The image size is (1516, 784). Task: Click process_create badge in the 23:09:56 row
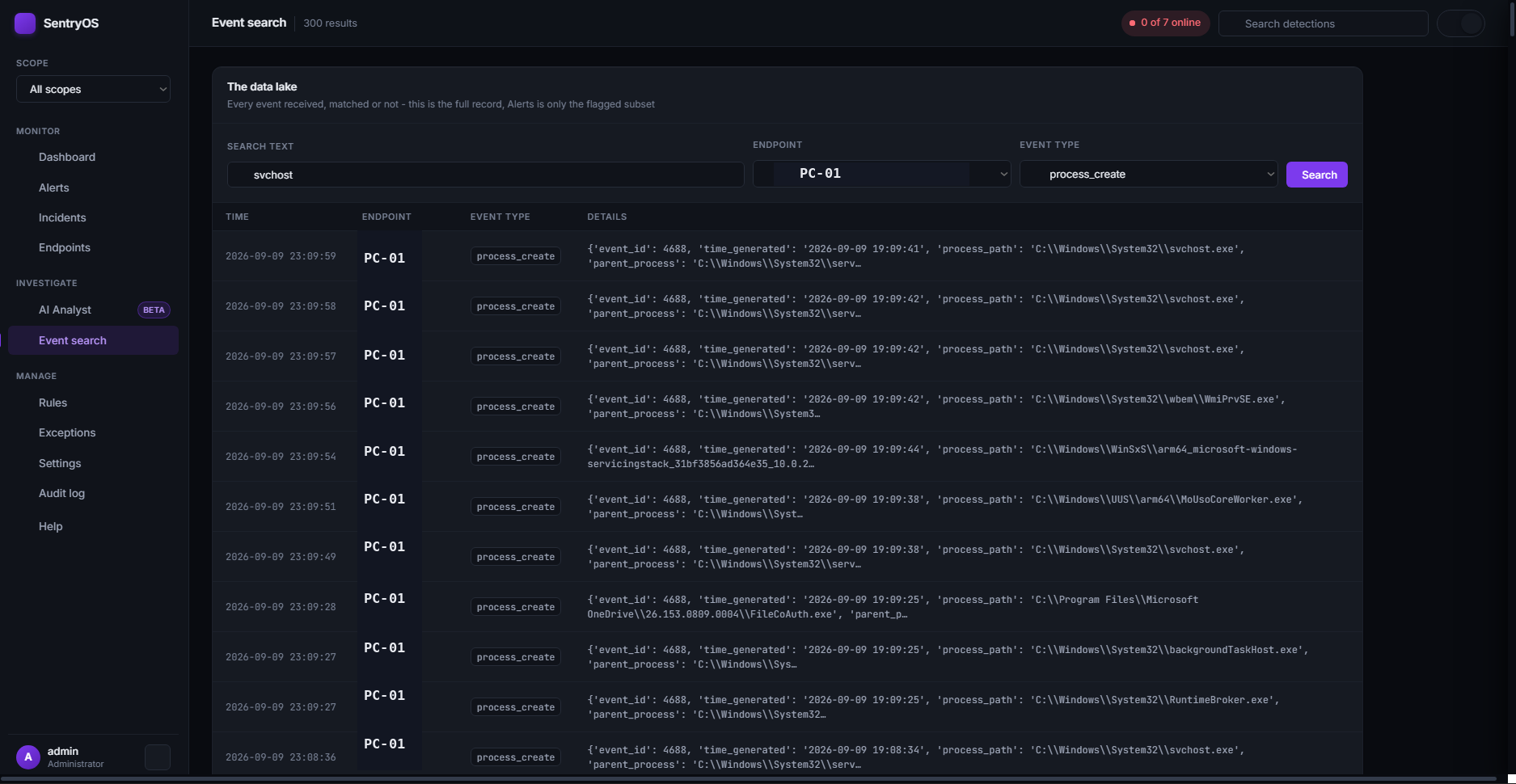pos(516,407)
